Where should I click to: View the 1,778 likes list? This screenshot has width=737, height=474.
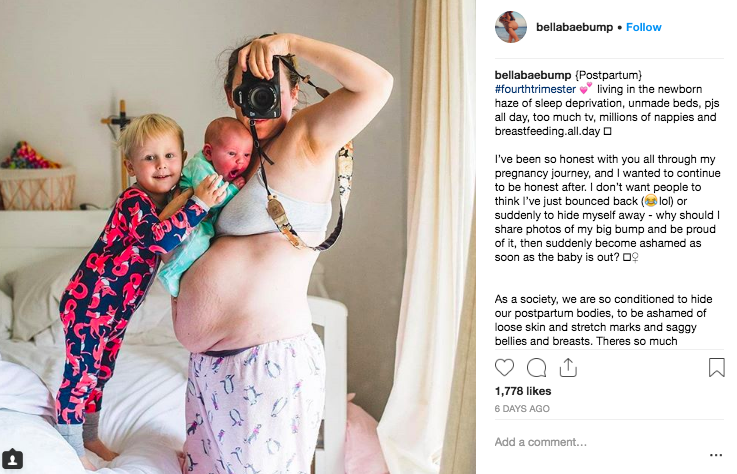[523, 391]
